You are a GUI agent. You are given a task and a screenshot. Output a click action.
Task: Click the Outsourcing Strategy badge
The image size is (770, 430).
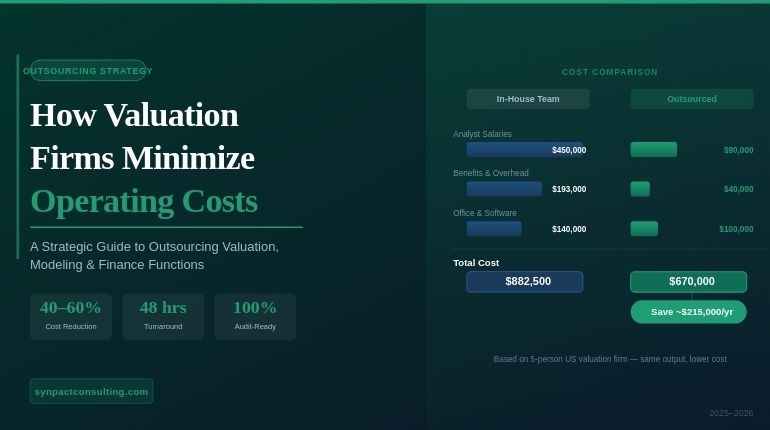tap(88, 71)
